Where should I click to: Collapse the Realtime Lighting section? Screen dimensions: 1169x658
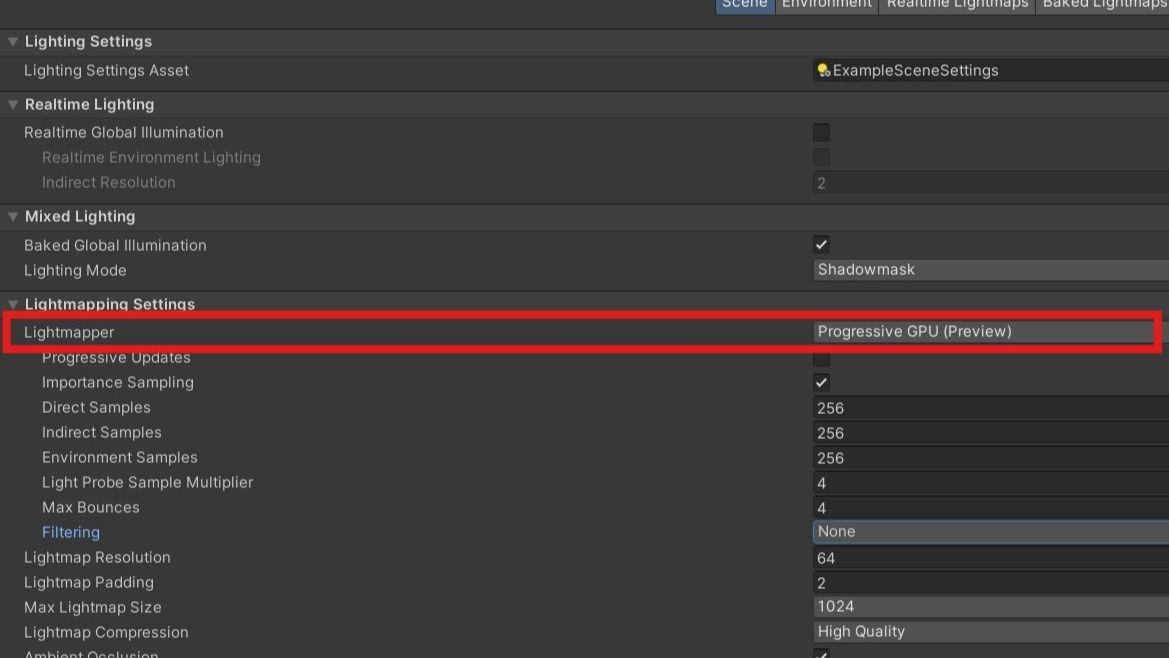click(12, 104)
